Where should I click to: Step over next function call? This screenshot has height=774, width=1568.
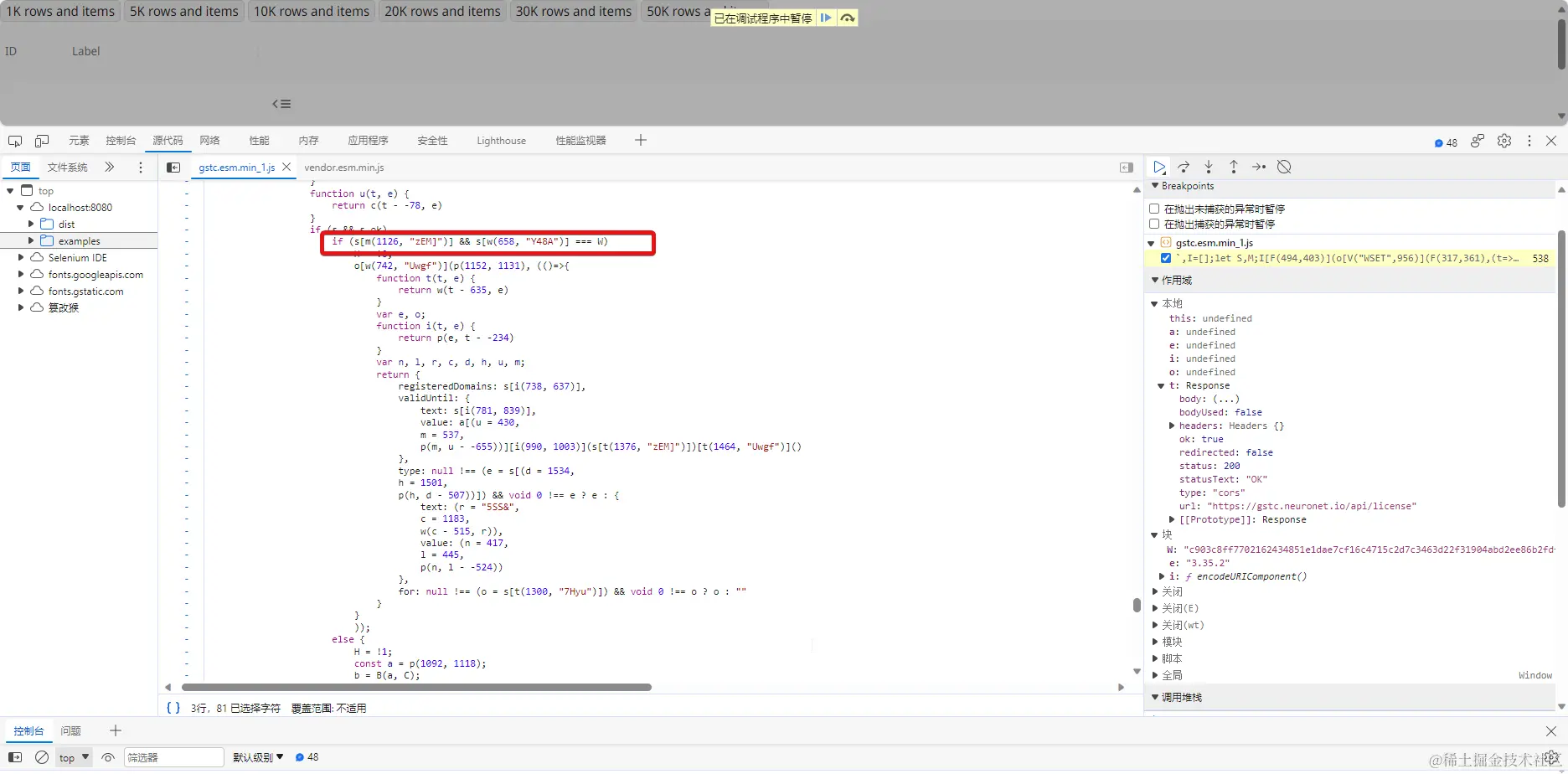pos(1184,167)
